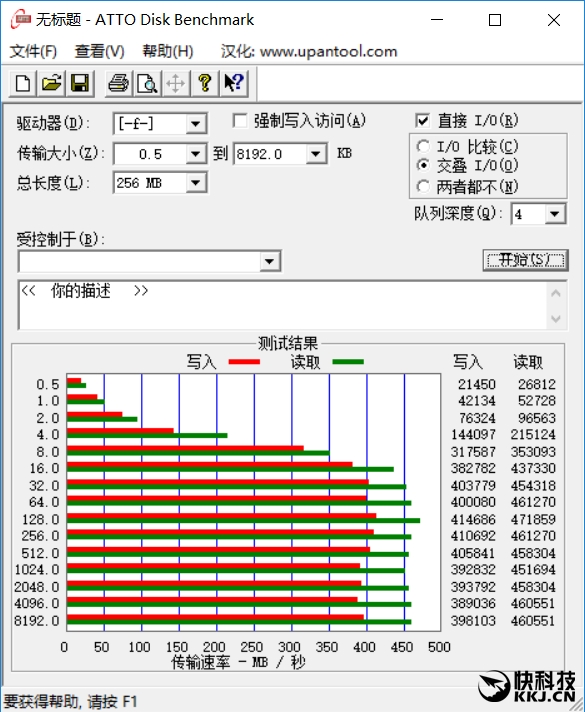This screenshot has width=585, height=712.
Task: Click the yellow question mark help icon
Action: coord(205,84)
